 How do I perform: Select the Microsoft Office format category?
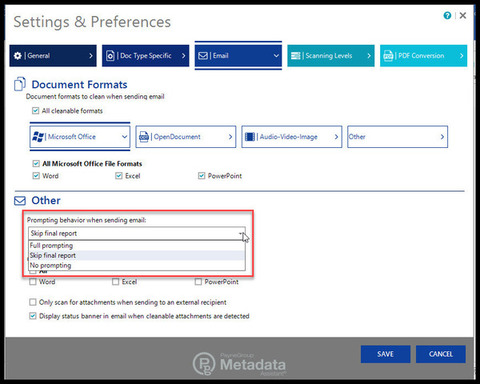coord(80,137)
